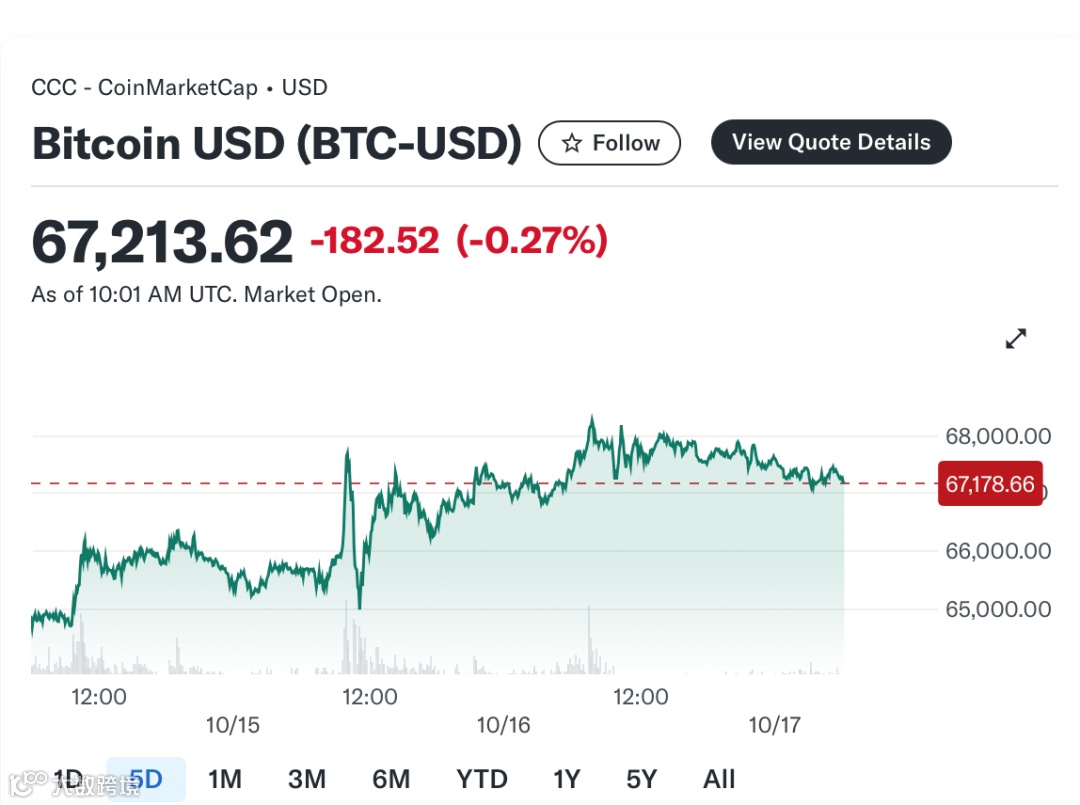Click the 10/15 date axis label
Viewport: 1080px width, 805px height.
(x=232, y=725)
